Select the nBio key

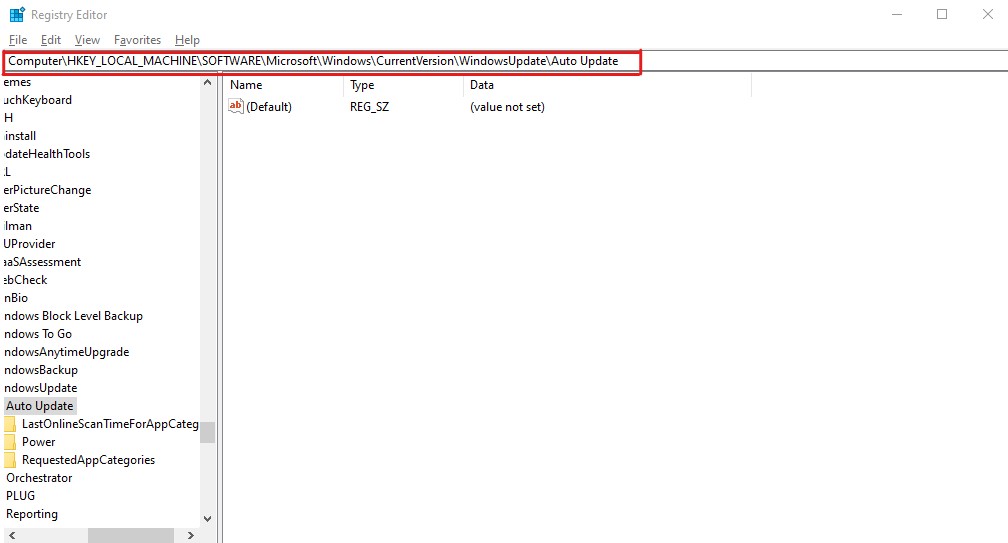pyautogui.click(x=16, y=298)
